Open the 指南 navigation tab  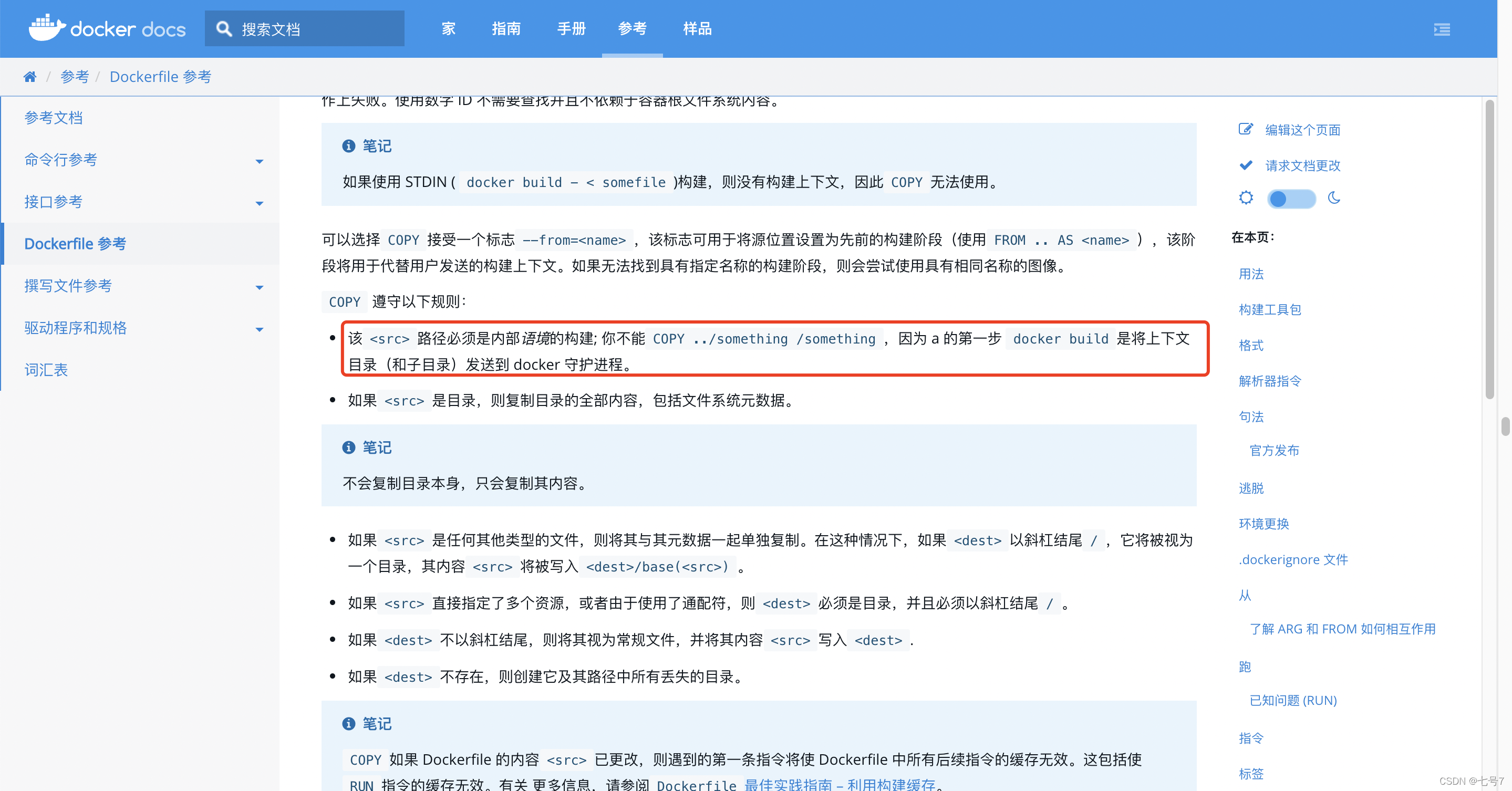click(x=506, y=29)
